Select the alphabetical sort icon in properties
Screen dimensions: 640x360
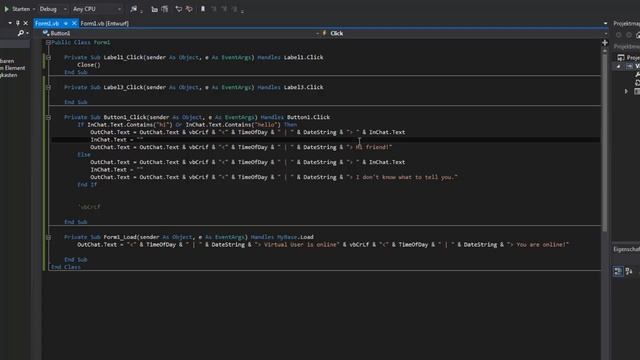pyautogui.click(x=629, y=271)
